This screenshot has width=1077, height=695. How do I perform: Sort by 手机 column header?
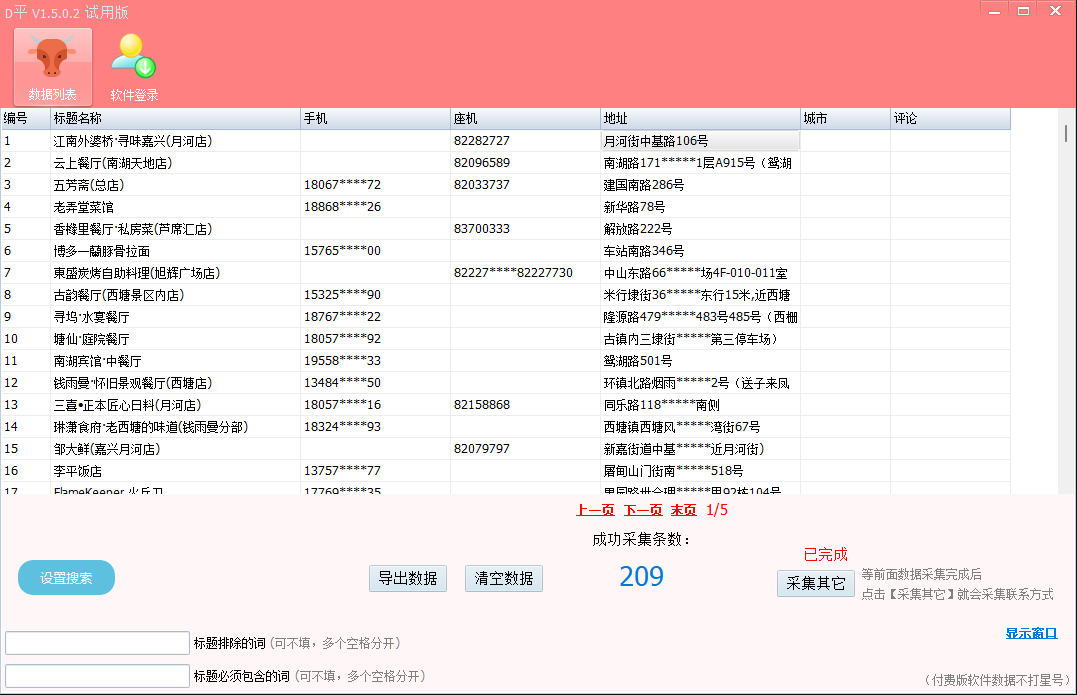pos(376,119)
